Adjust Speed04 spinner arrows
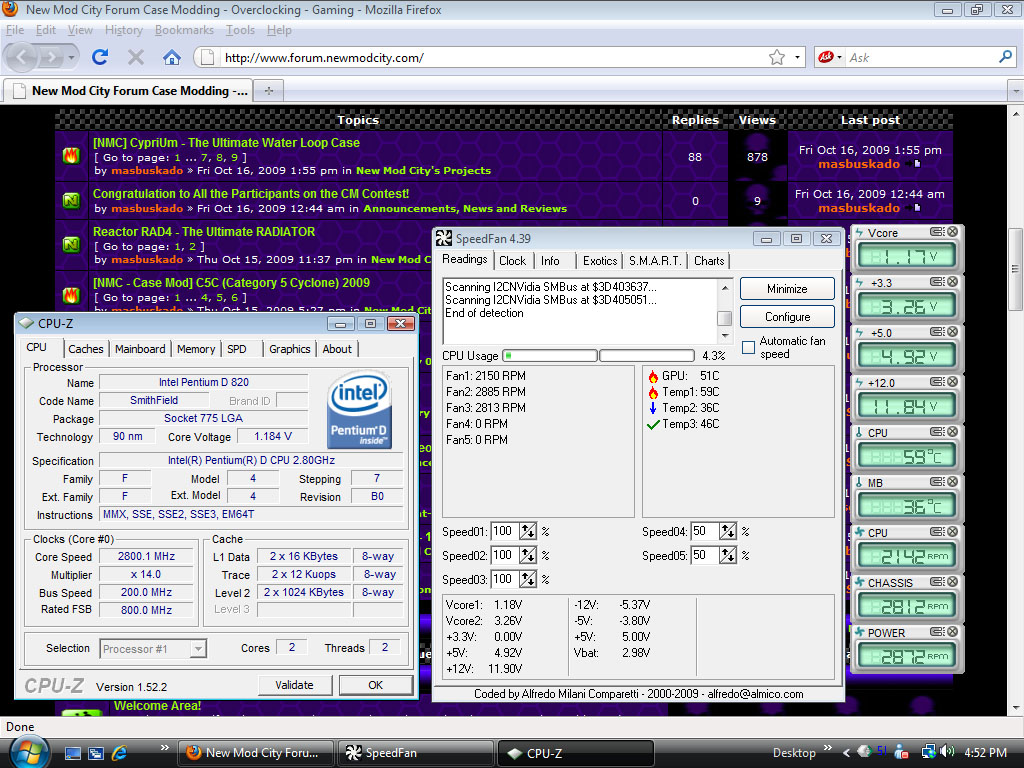 coord(728,532)
